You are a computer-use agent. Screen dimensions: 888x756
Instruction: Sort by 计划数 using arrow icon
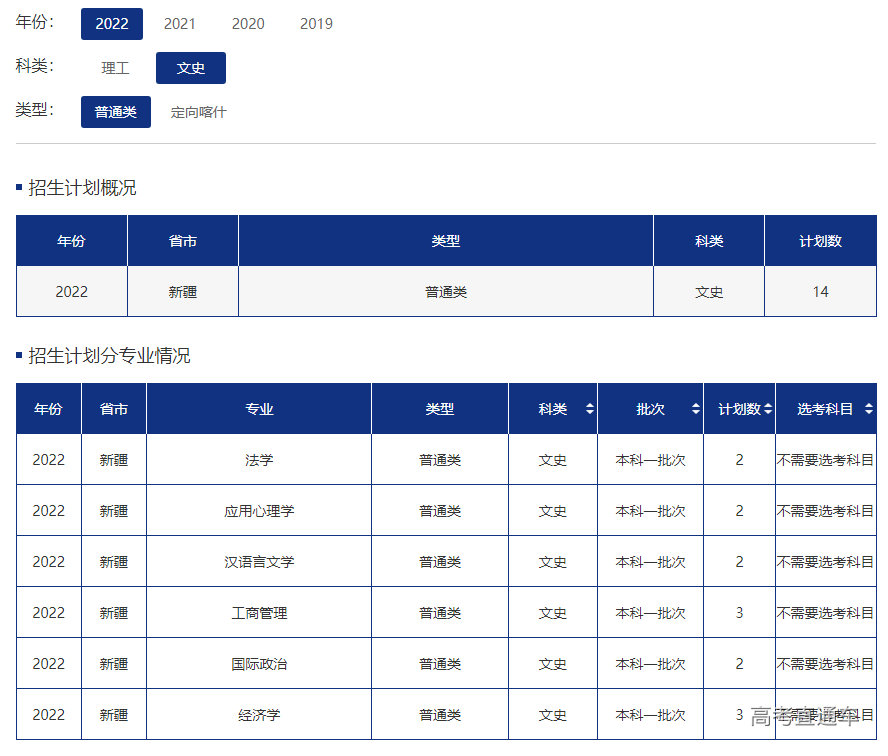coord(768,409)
